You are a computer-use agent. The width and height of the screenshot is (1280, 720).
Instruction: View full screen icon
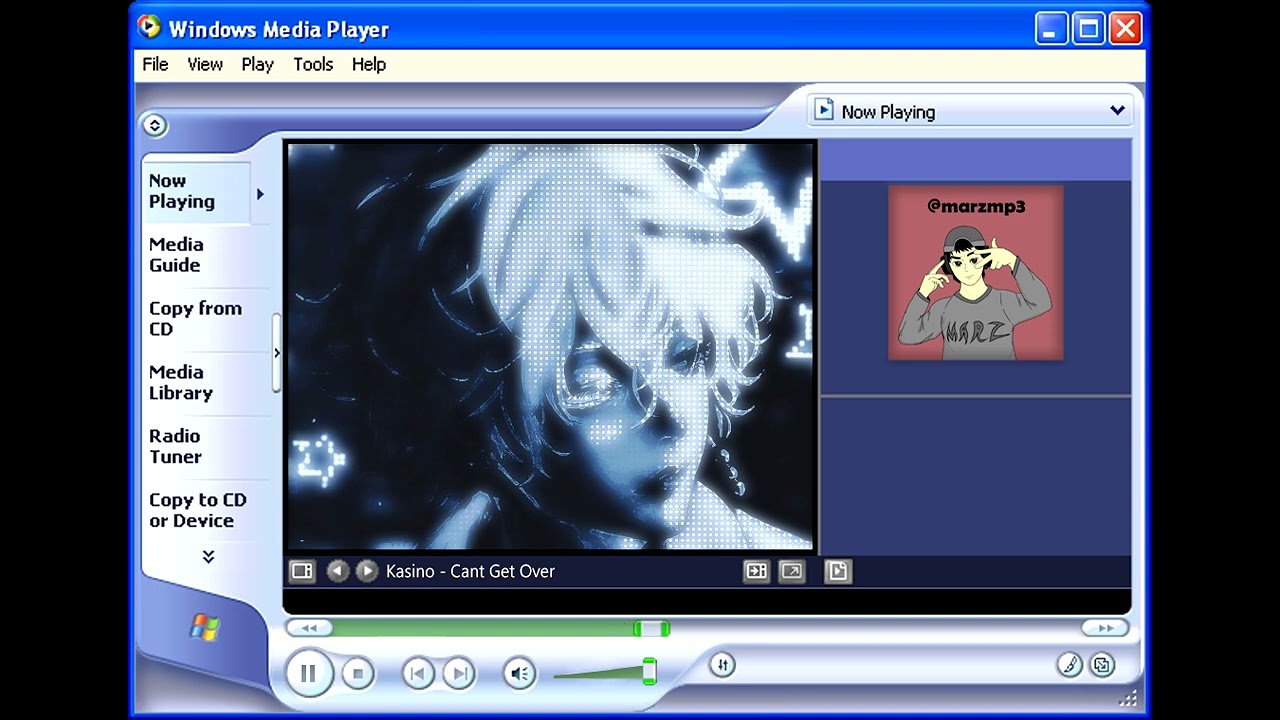click(791, 571)
